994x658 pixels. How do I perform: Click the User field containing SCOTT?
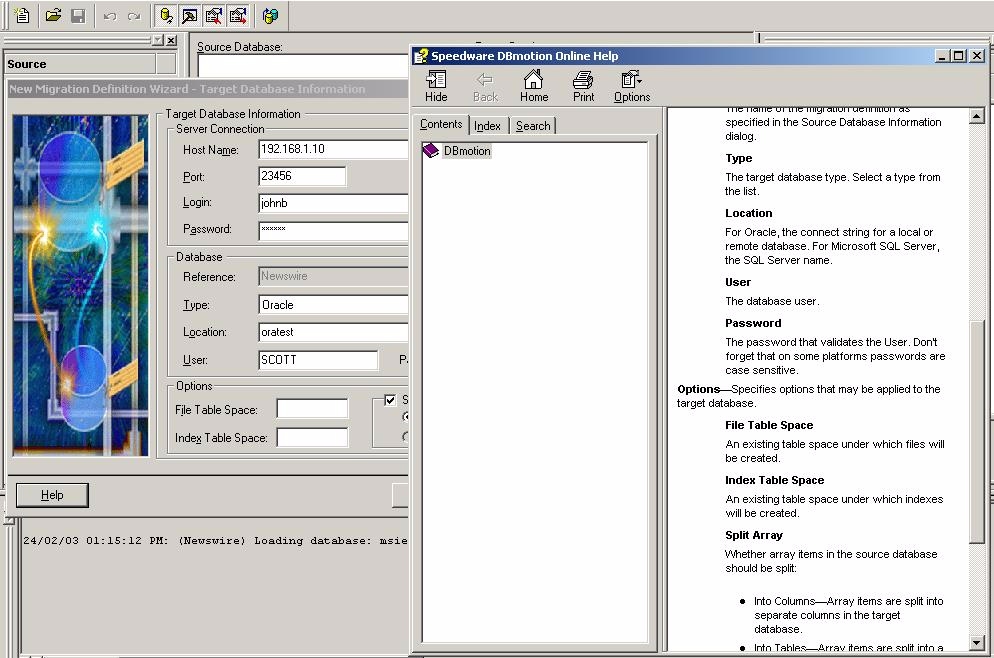pos(318,360)
